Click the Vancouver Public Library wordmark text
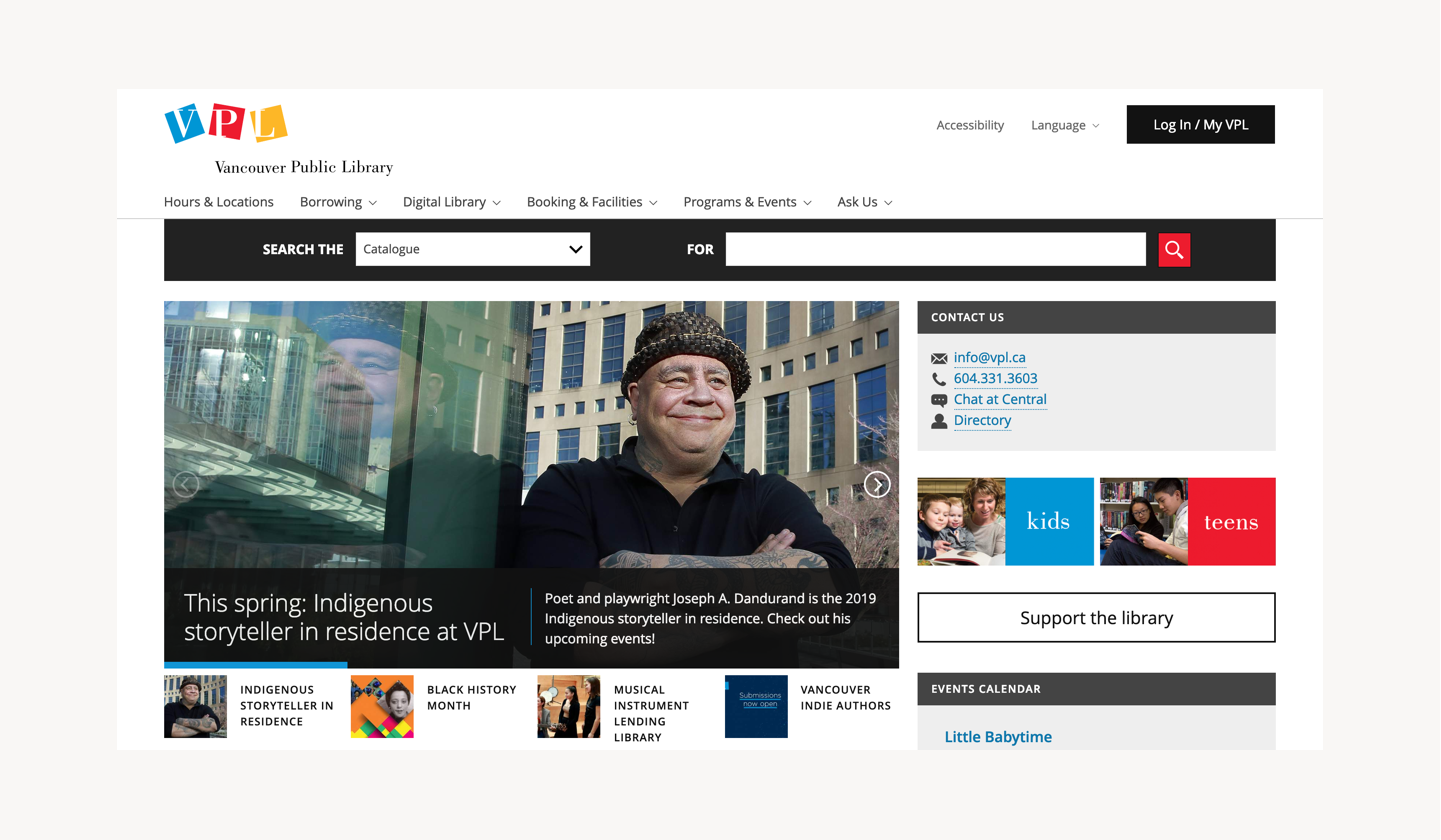This screenshot has height=840, width=1441. click(x=304, y=167)
